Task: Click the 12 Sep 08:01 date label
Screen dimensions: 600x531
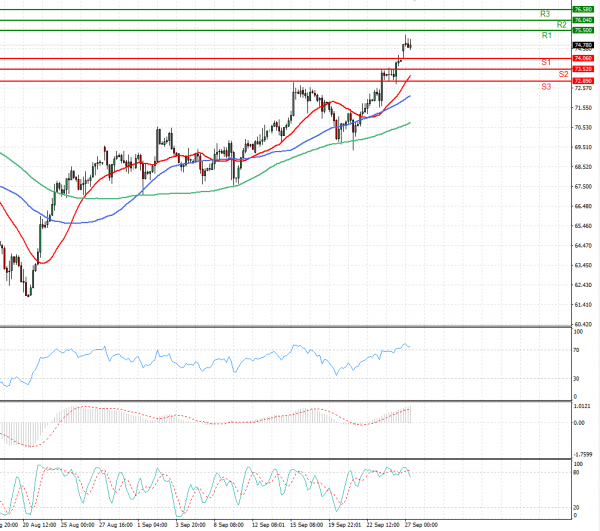Action: pos(268,525)
